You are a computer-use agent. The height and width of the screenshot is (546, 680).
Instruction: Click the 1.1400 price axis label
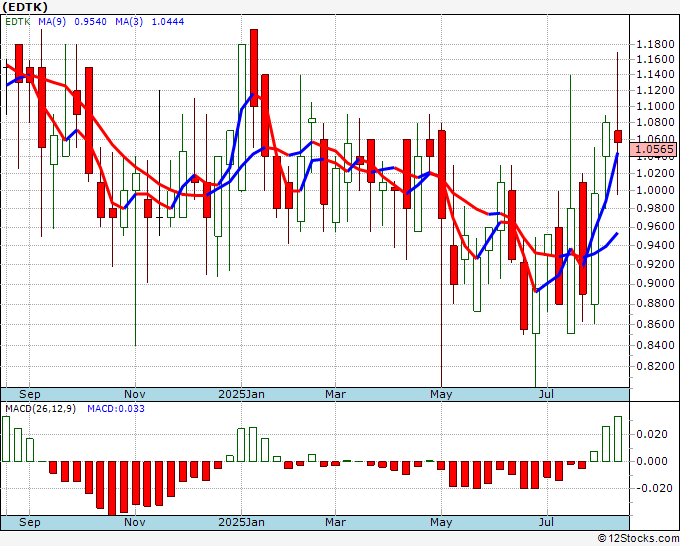pos(655,75)
